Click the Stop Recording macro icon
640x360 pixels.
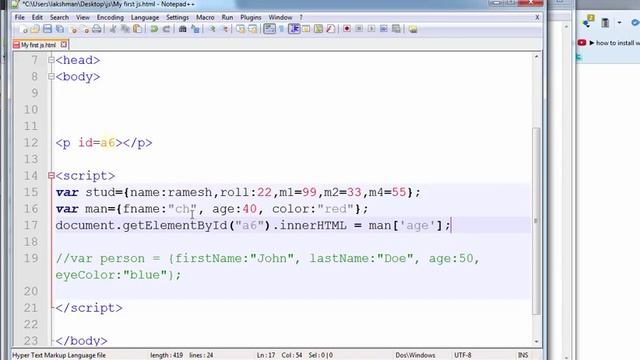click(x=359, y=29)
